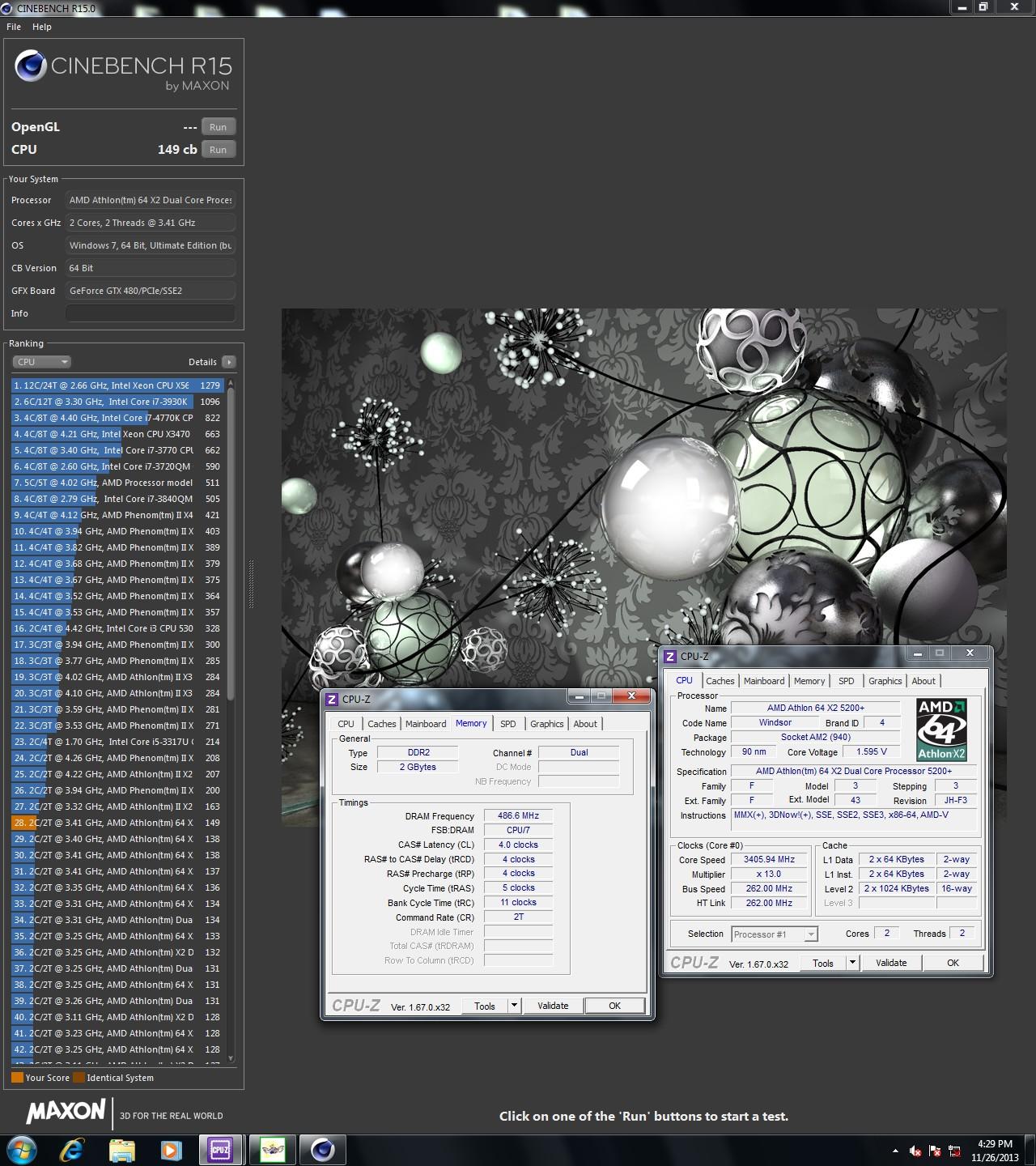Screen dimensions: 1036x1166
Task: Click CPU-Z title icon in Memory window
Action: pyautogui.click(x=332, y=700)
